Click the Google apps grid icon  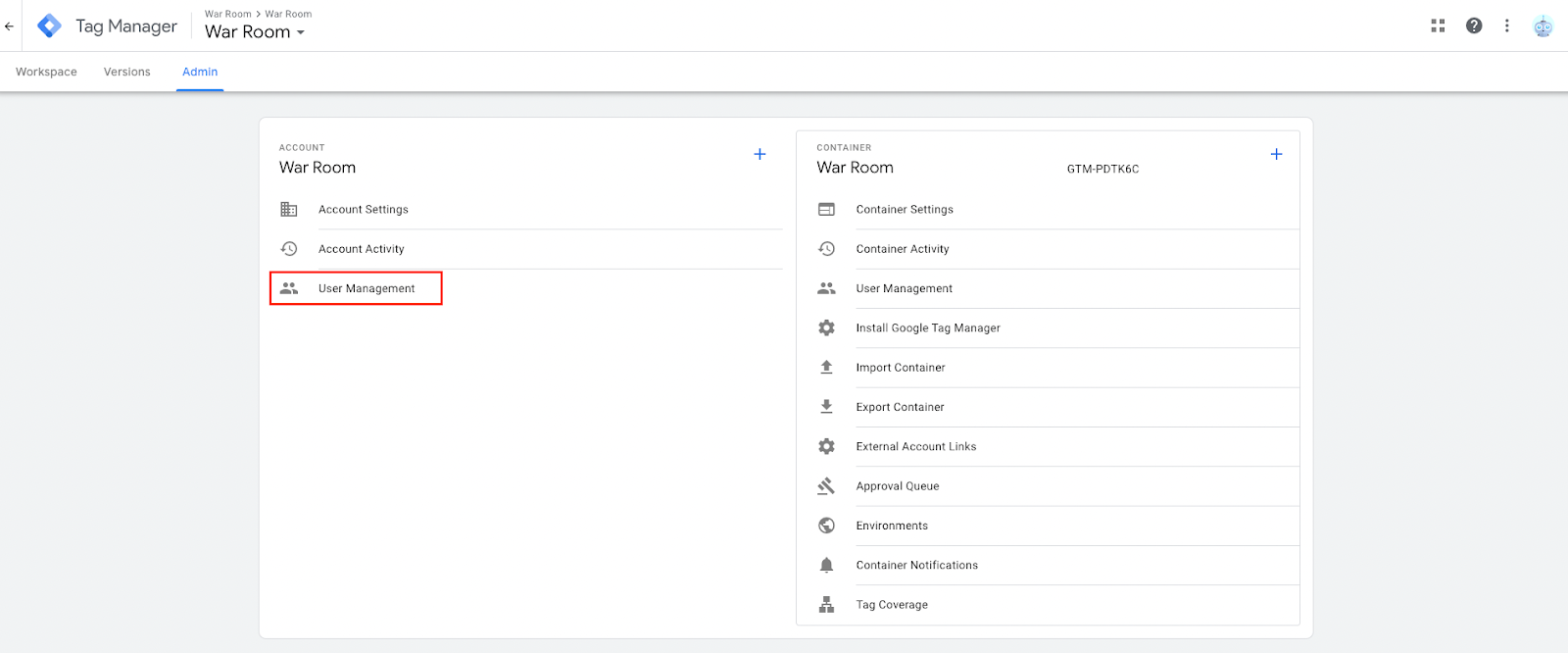coord(1438,25)
